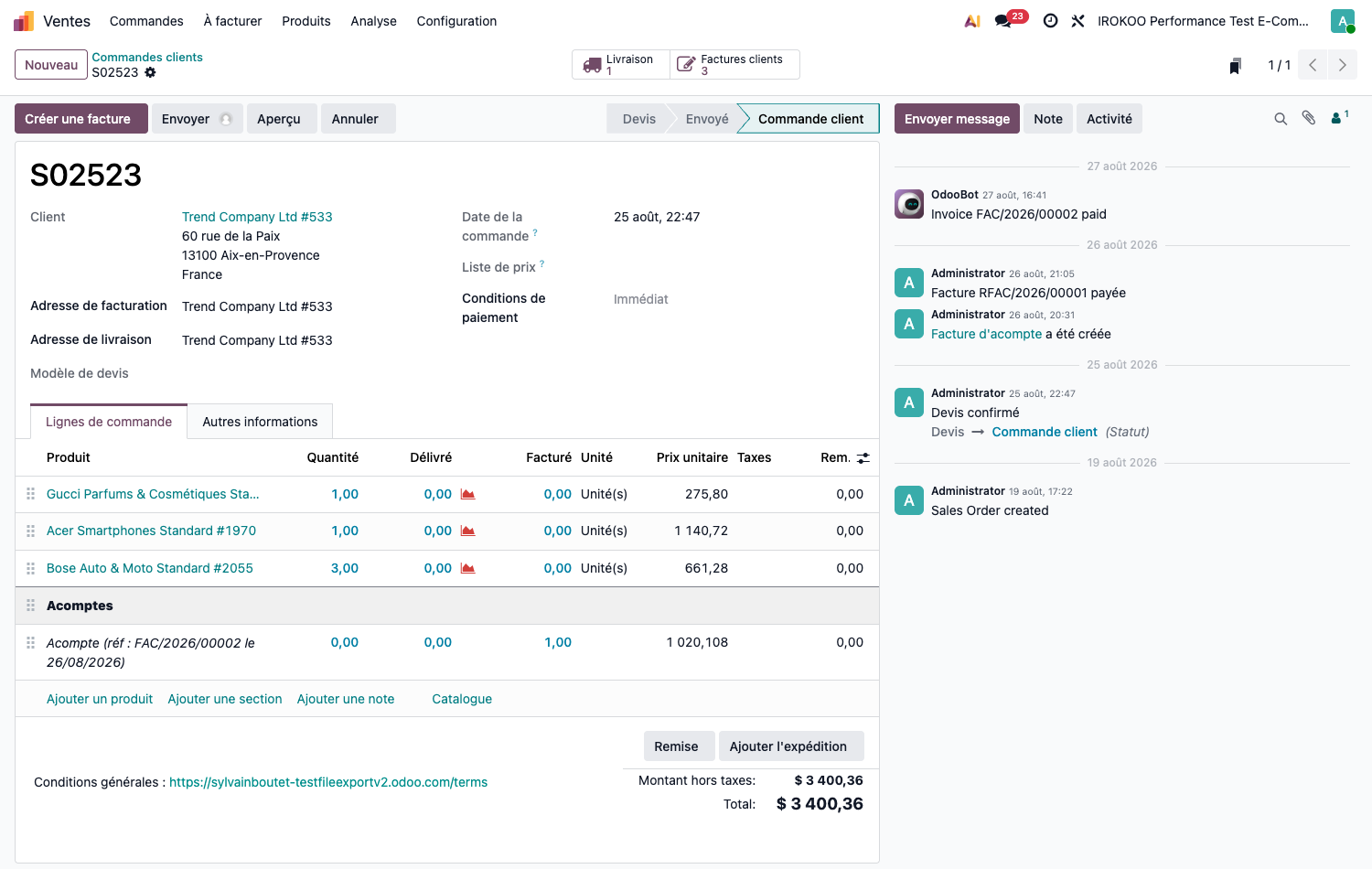Click the bookmark icon near pager

tap(1236, 65)
